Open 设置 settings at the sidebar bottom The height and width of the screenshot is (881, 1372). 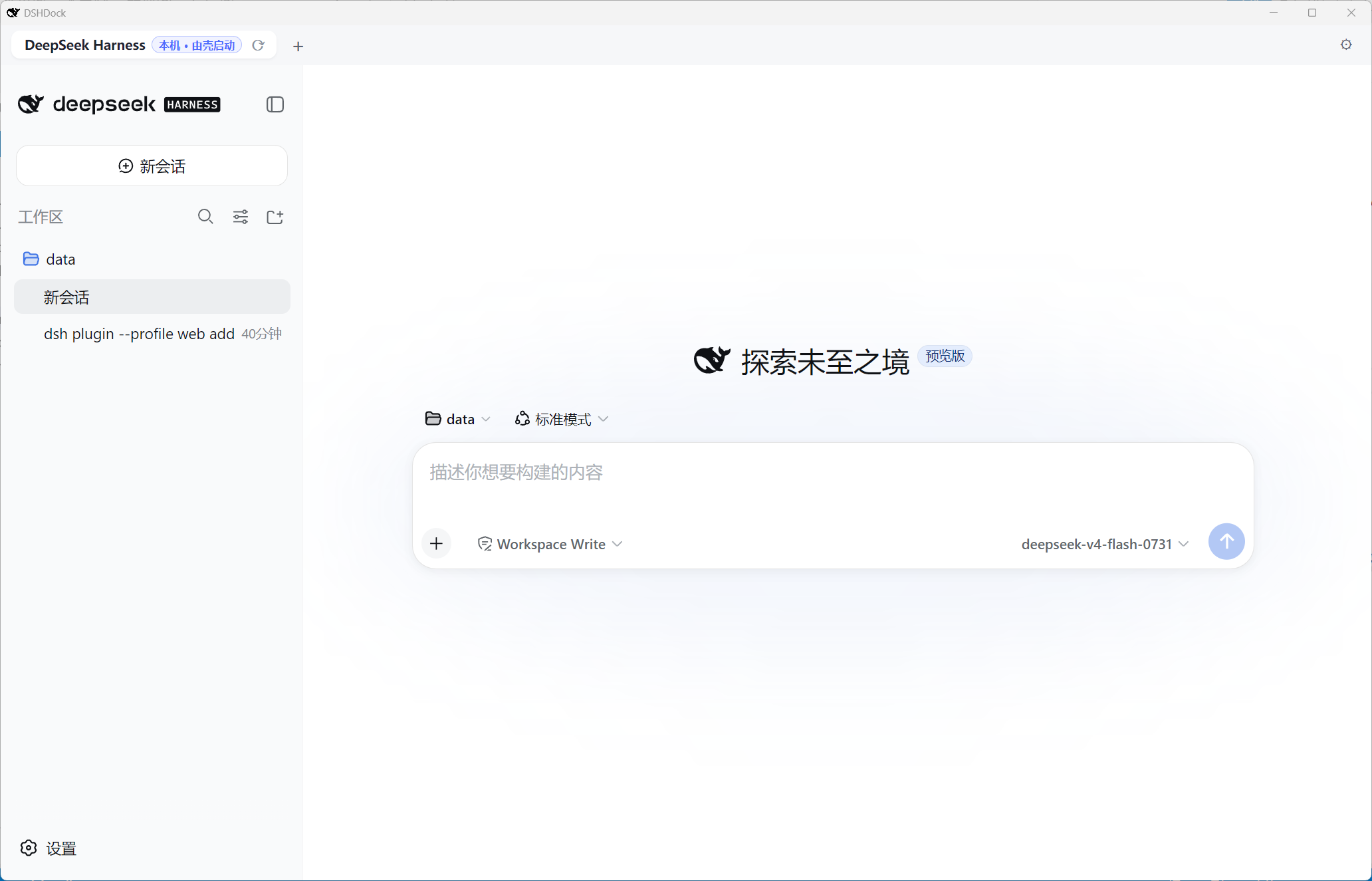pyautogui.click(x=49, y=848)
